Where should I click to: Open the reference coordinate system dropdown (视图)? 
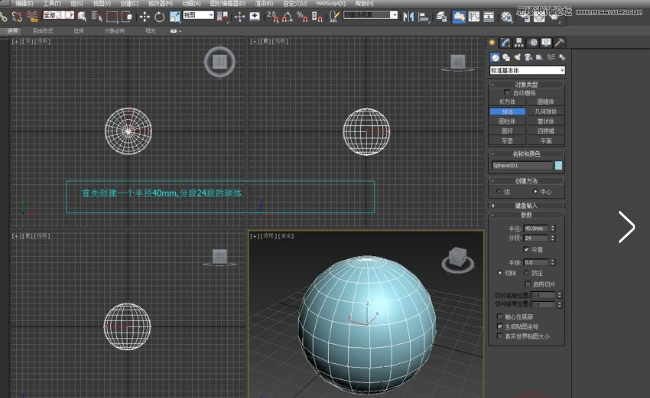pyautogui.click(x=199, y=15)
